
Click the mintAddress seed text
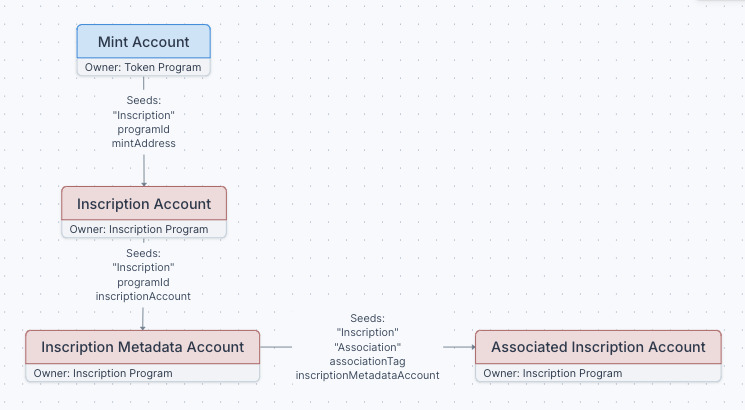(144, 144)
